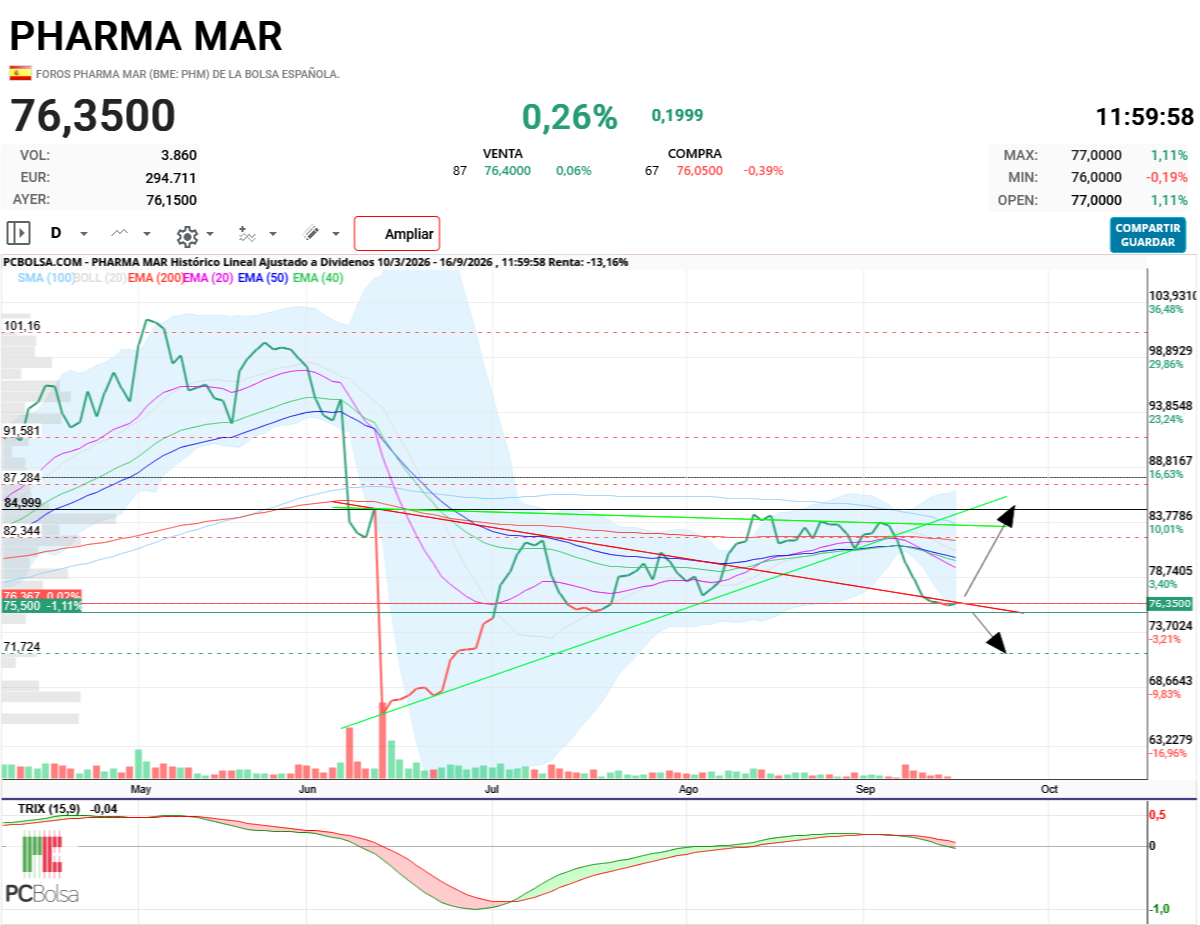Click the Compartir Guardar button
The image size is (1200, 925).
[1148, 235]
